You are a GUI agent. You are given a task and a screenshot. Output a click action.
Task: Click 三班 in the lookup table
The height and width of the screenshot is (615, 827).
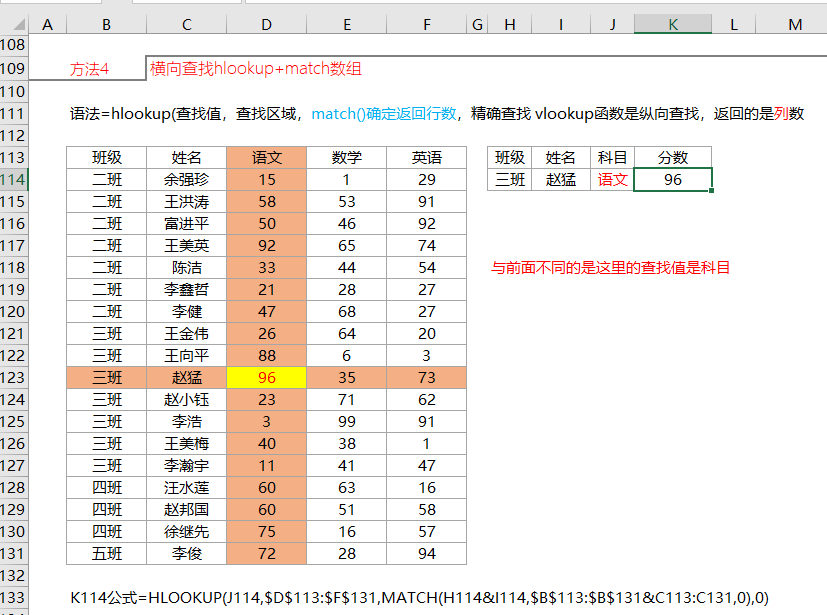click(509, 180)
